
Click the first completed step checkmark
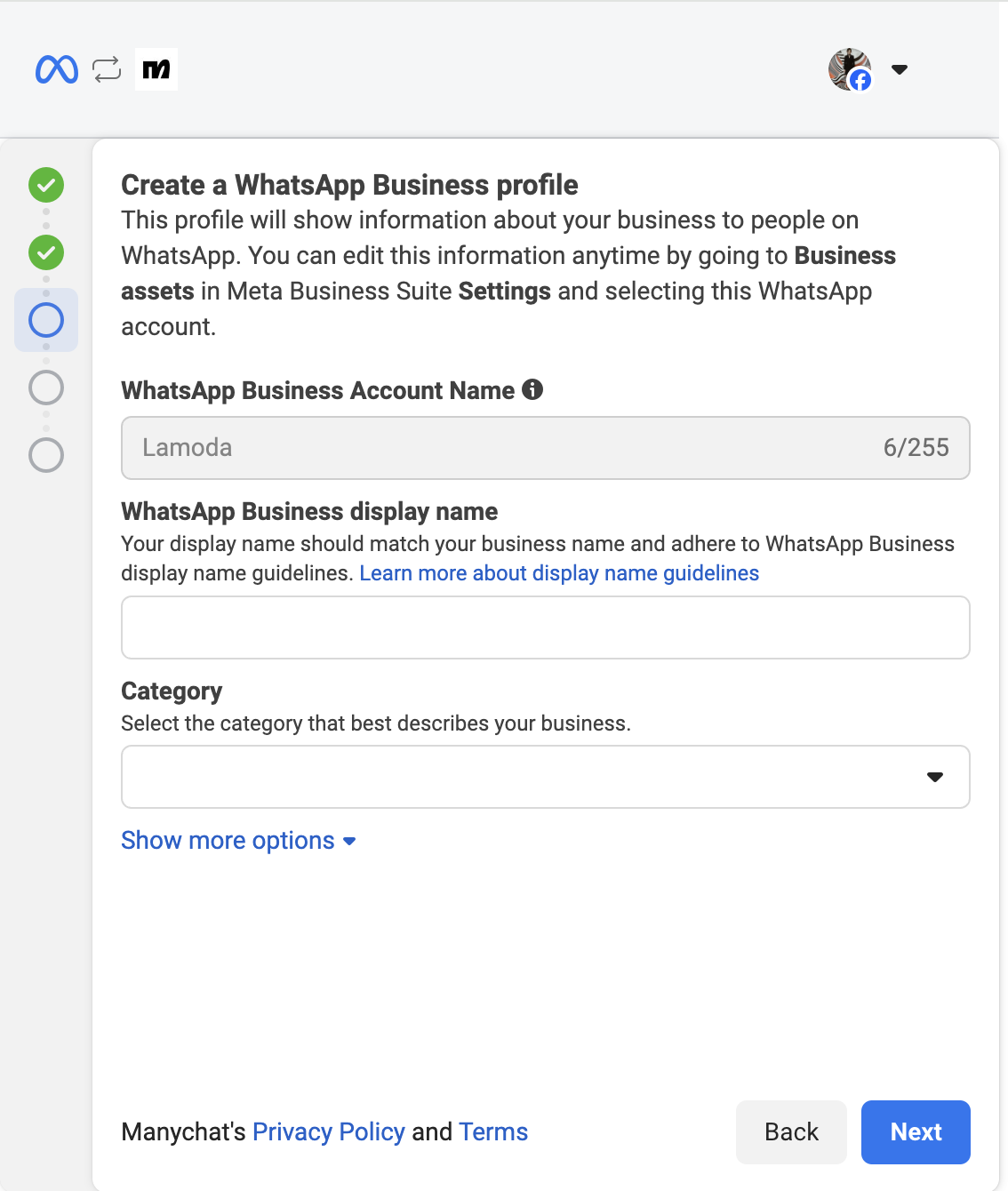click(x=46, y=185)
